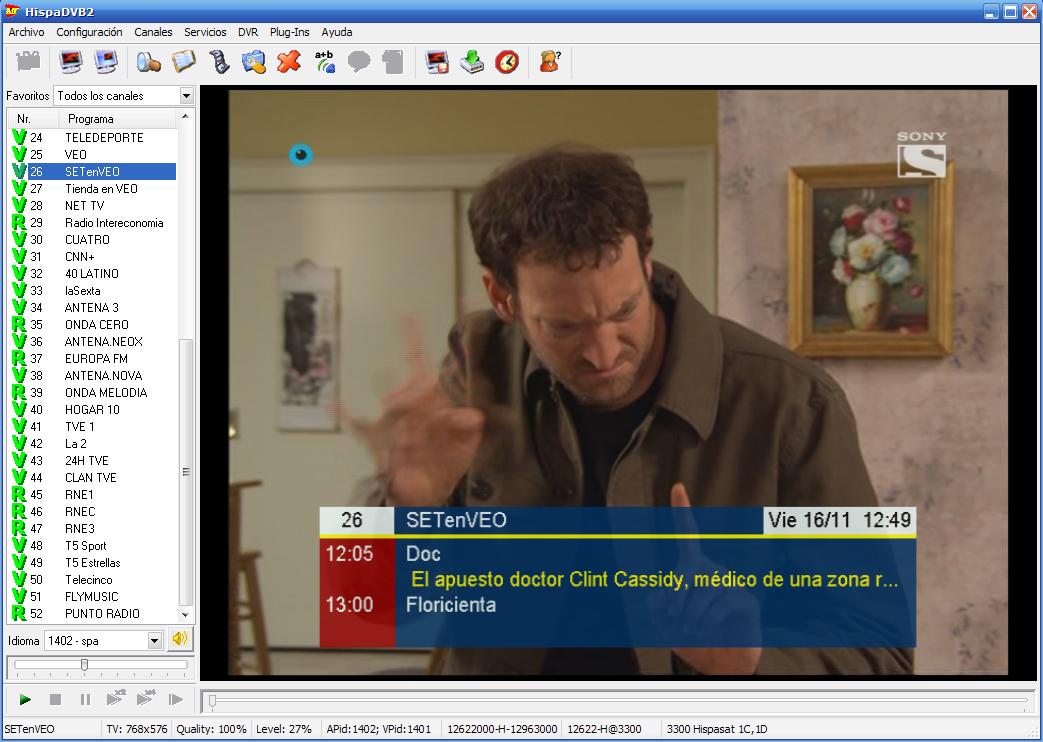Click 'Quality: 100%' in the status bar
The image size is (1043, 742).
click(212, 729)
